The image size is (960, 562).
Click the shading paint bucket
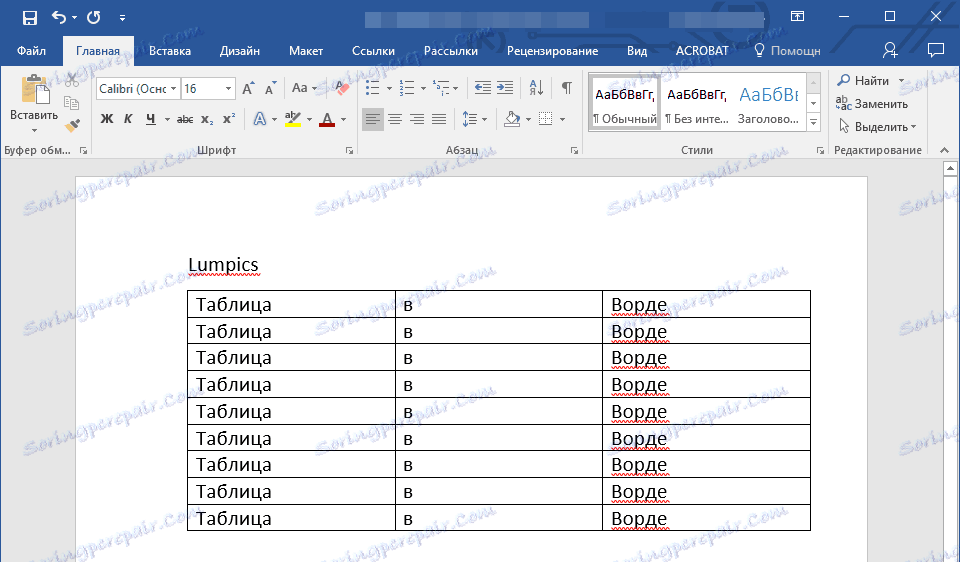512,119
